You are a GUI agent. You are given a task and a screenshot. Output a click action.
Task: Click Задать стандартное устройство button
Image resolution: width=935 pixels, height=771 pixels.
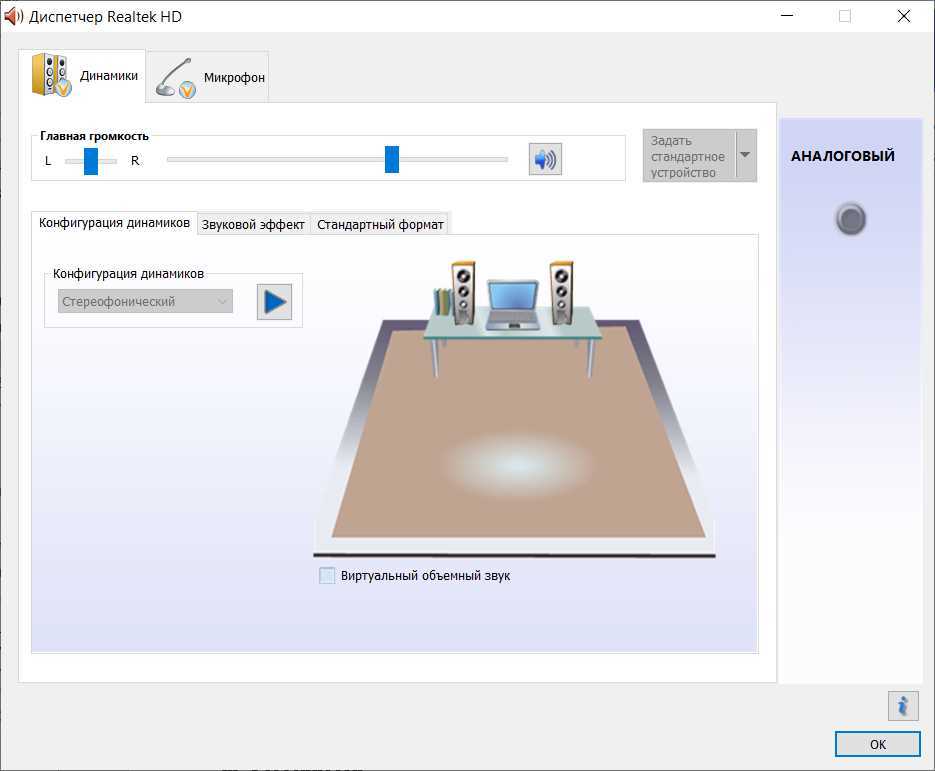(688, 156)
